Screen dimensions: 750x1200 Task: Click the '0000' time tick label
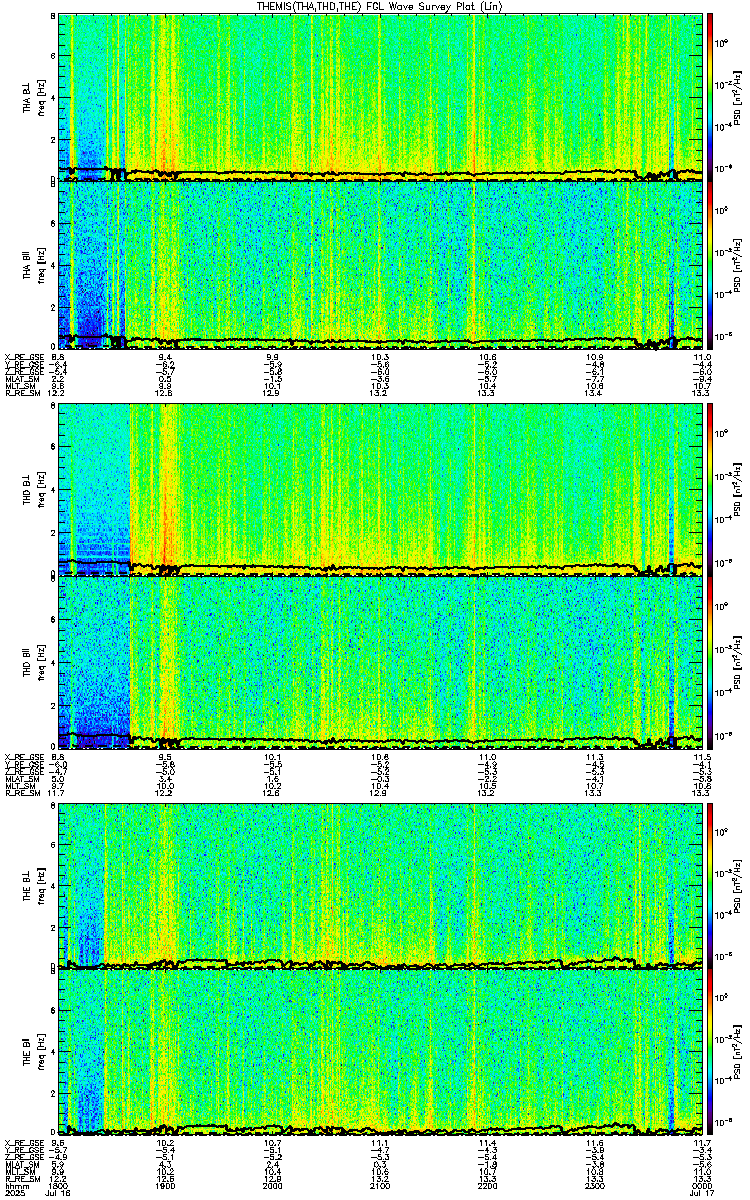click(700, 1185)
